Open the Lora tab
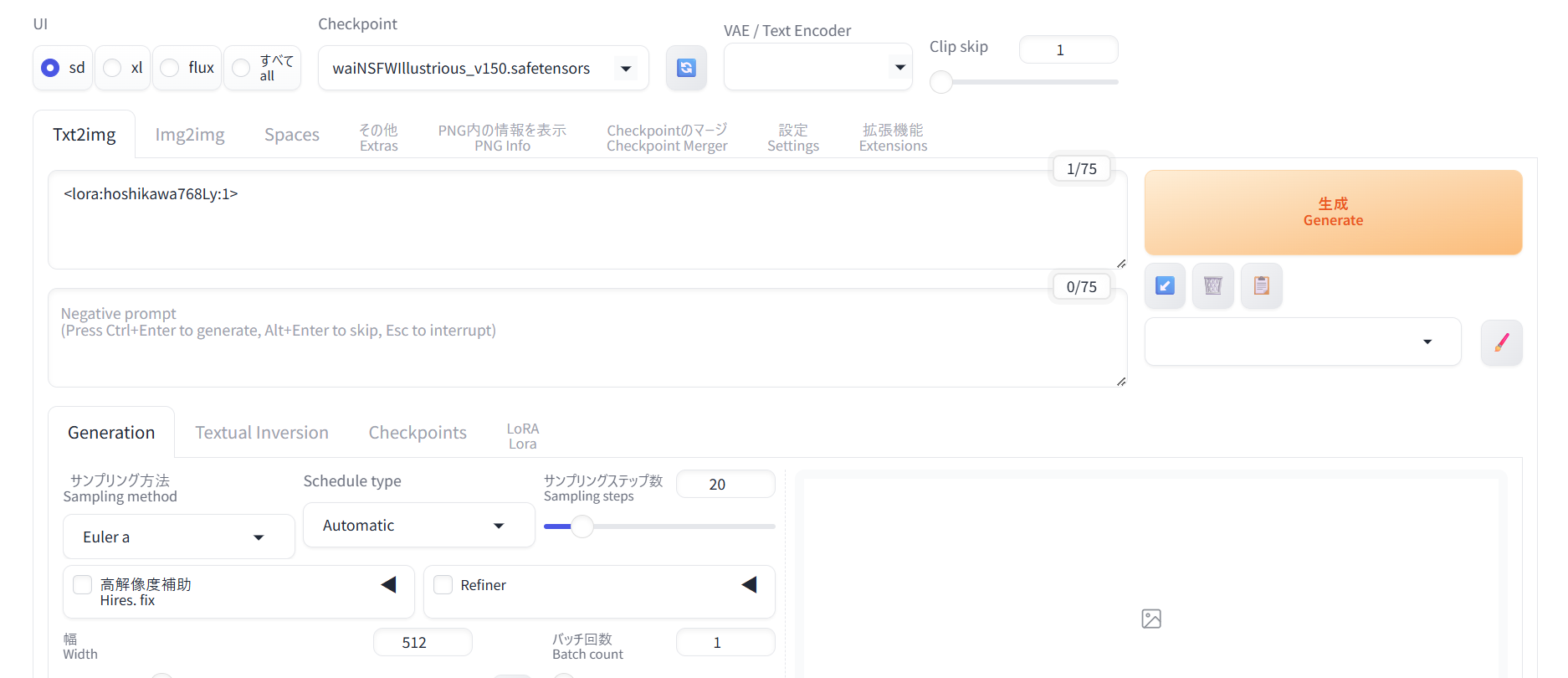 (522, 436)
